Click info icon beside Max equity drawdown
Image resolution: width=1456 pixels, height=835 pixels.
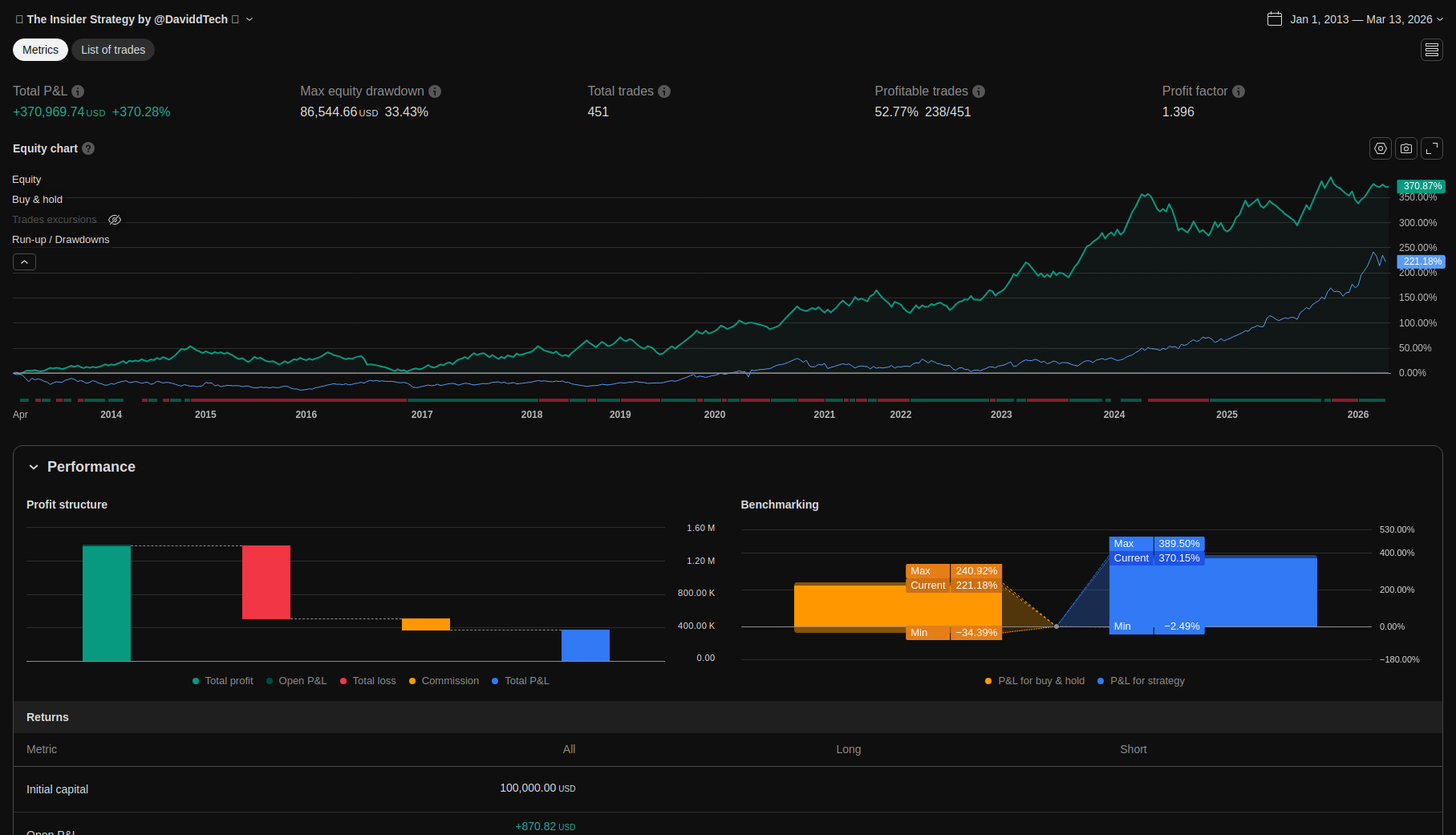[x=435, y=91]
